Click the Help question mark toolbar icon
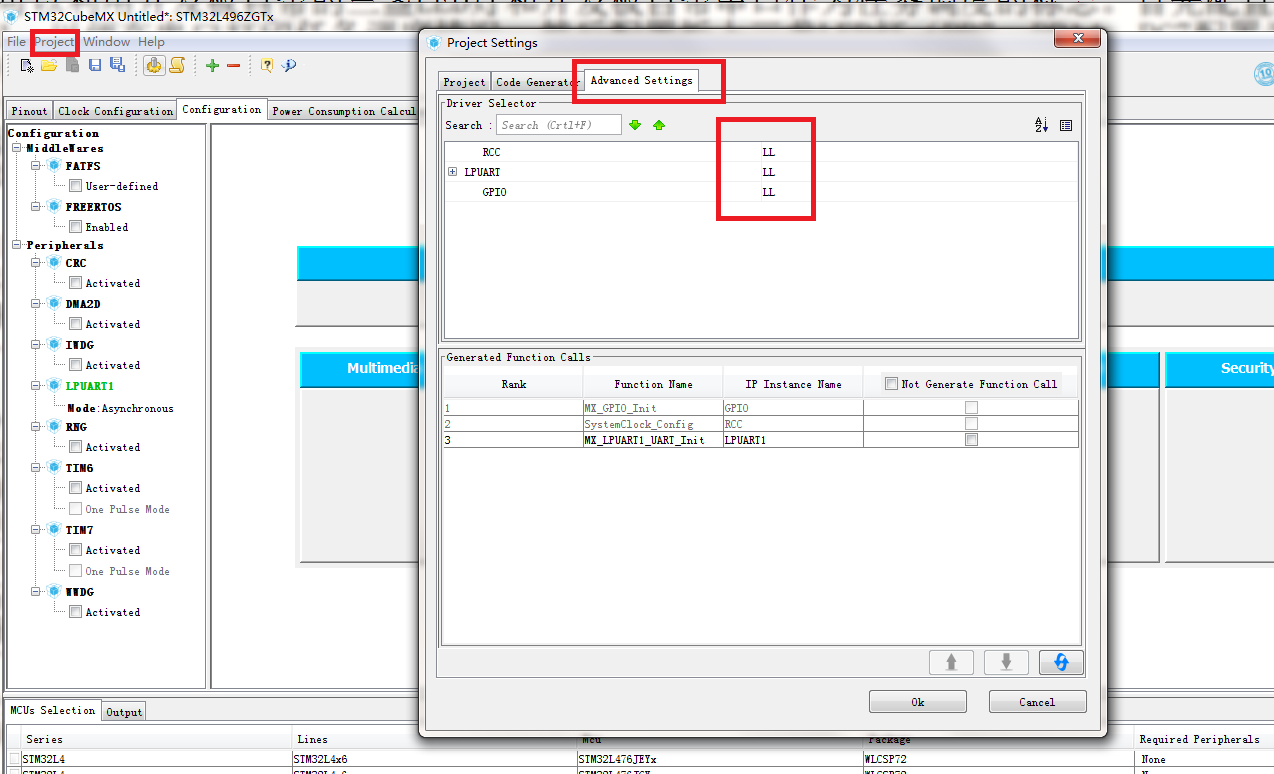Viewport: 1274px width, 774px height. (267, 66)
